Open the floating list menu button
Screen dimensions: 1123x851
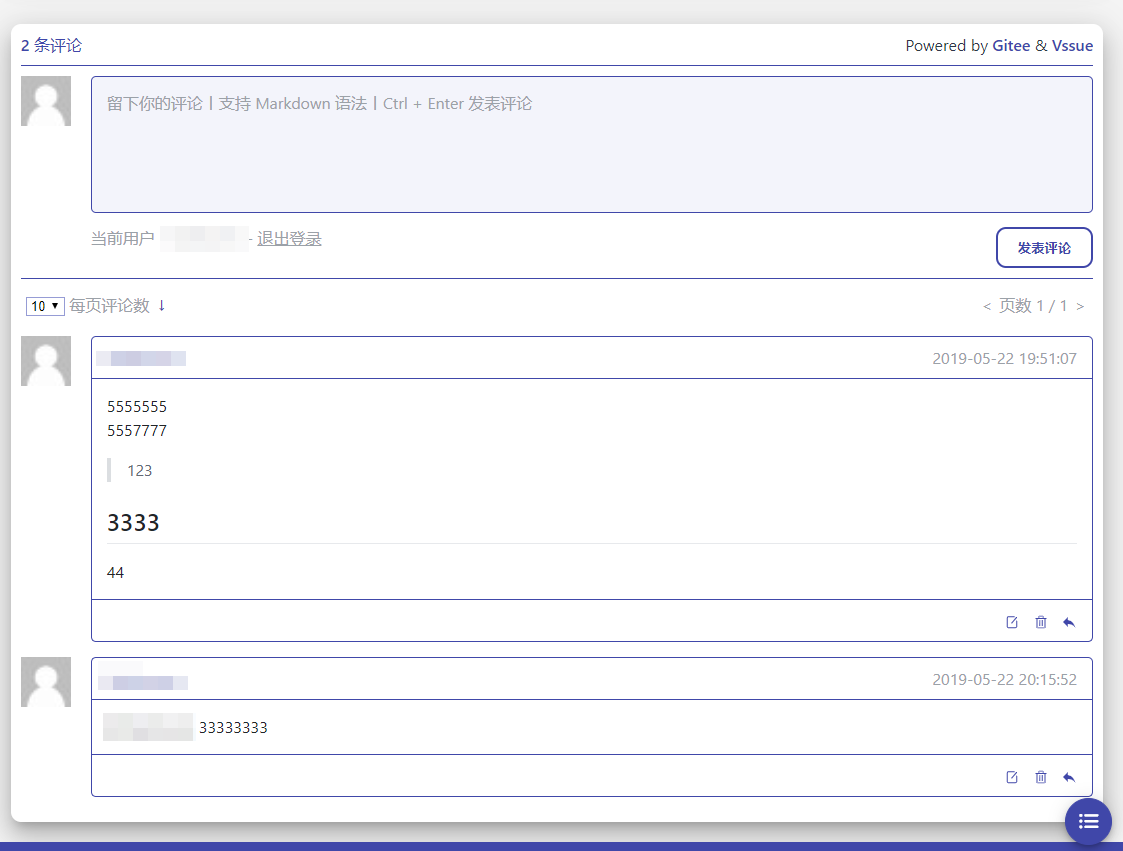point(1088,821)
